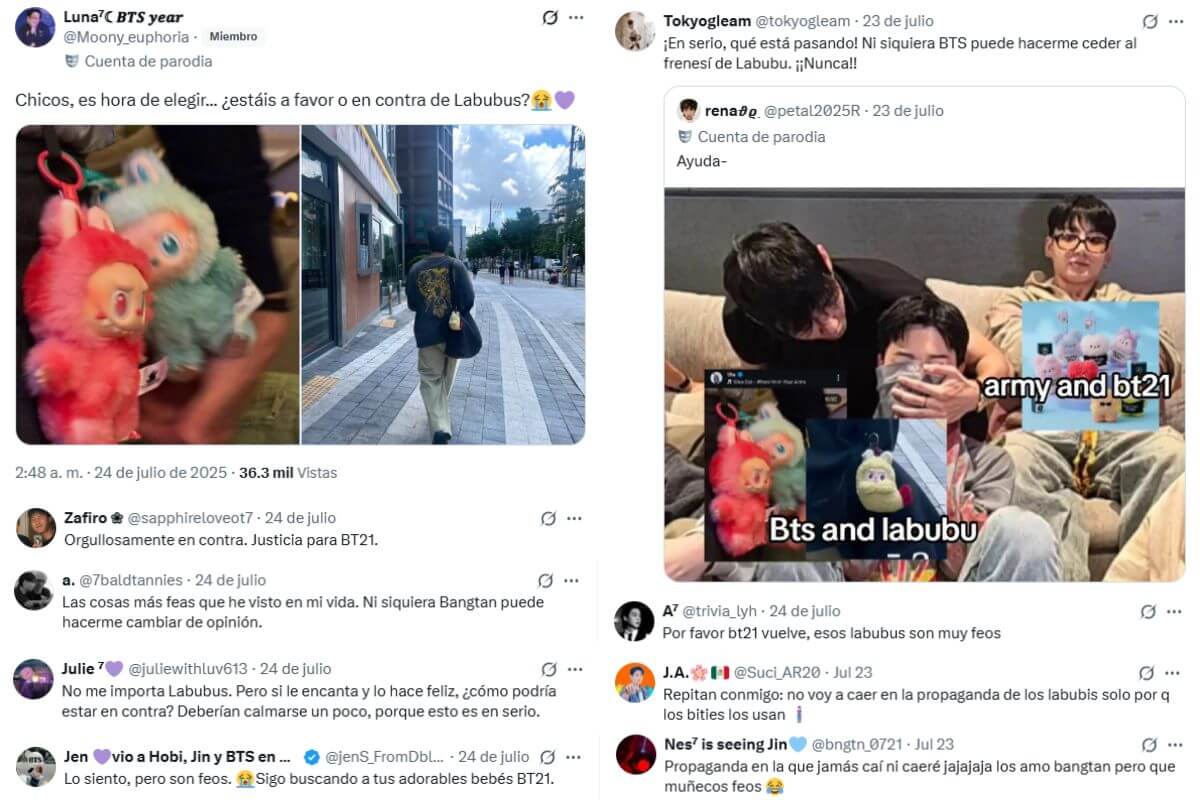The height and width of the screenshot is (800, 1200).
Task: Open three-dot menu on Zafiro's reply
Action: [x=574, y=518]
